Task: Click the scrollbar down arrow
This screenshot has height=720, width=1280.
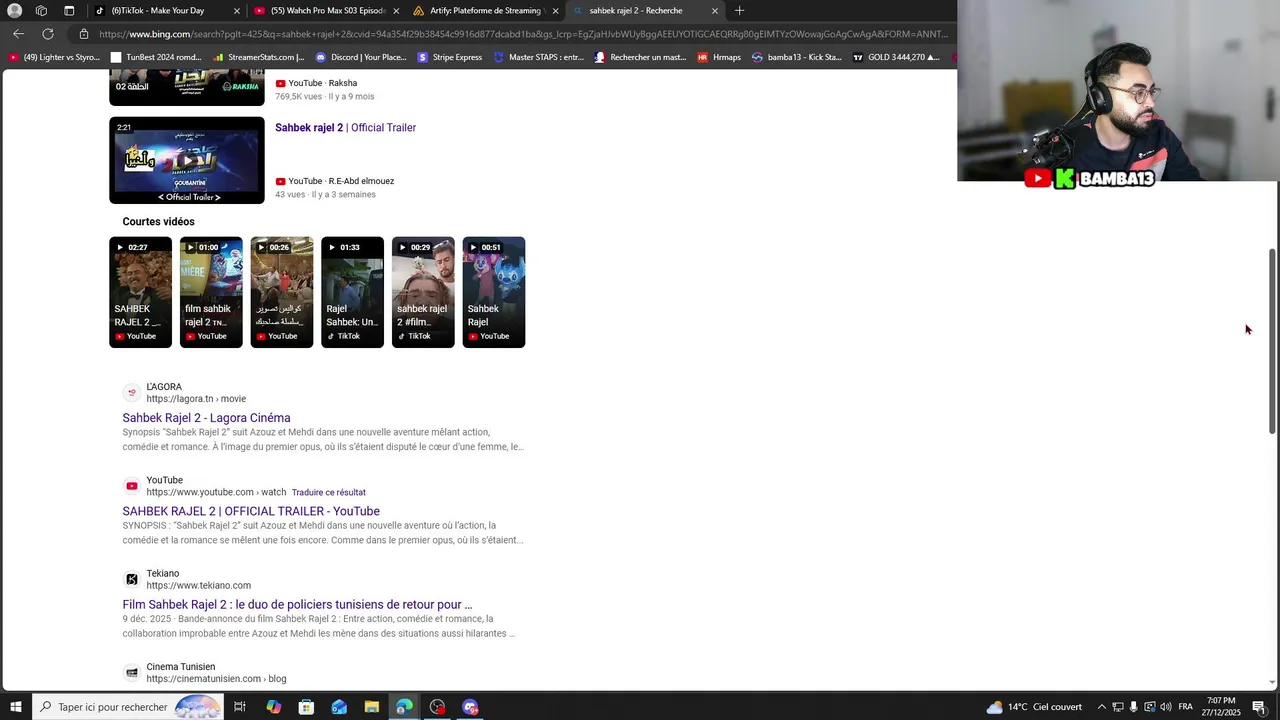Action: (x=1273, y=682)
